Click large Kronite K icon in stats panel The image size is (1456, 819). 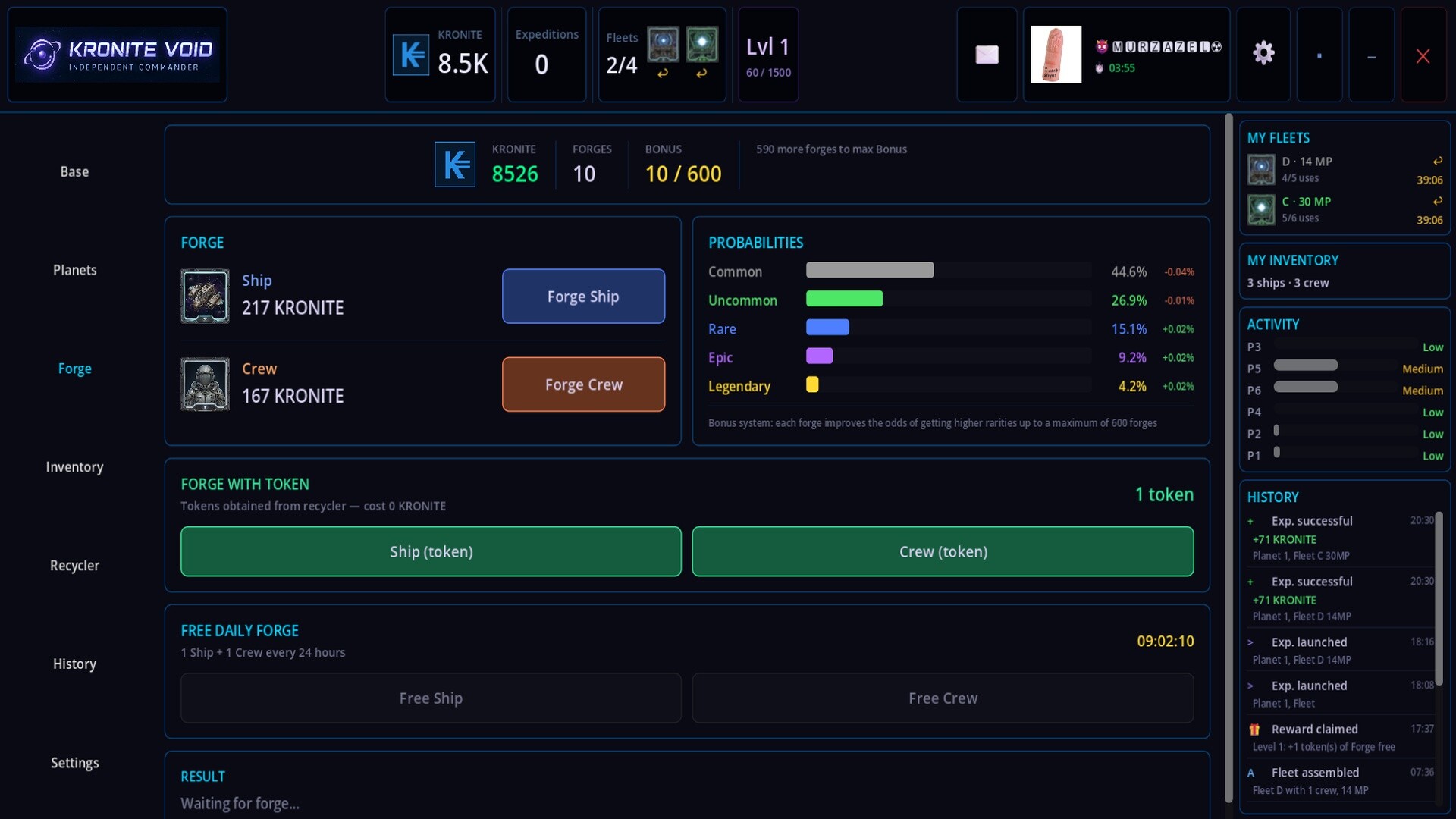pyautogui.click(x=455, y=165)
